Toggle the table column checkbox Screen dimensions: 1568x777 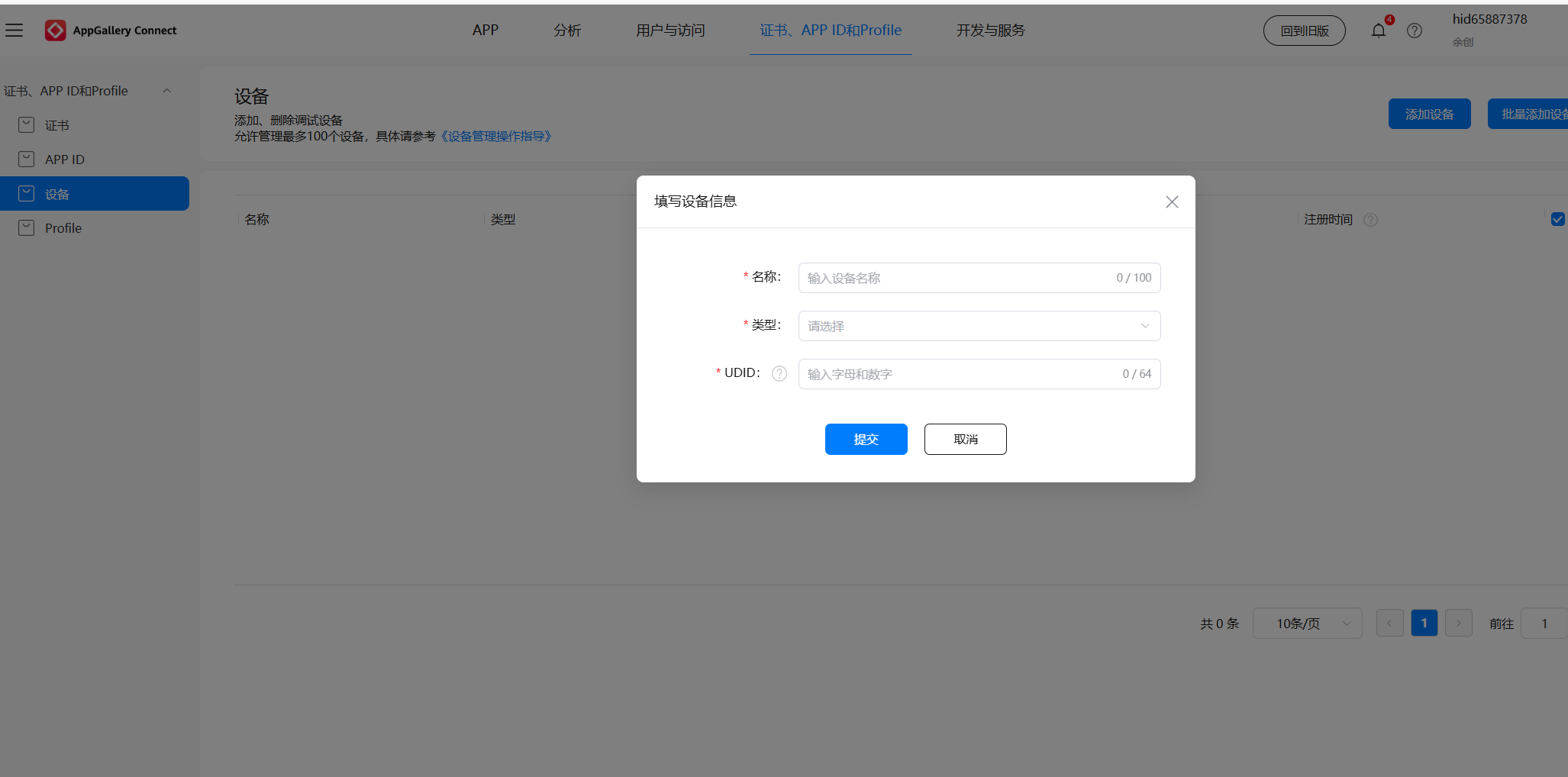1558,219
